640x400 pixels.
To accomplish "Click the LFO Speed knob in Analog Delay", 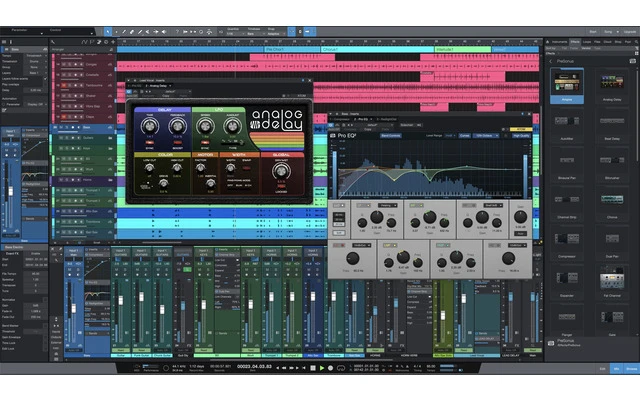I will coord(205,127).
